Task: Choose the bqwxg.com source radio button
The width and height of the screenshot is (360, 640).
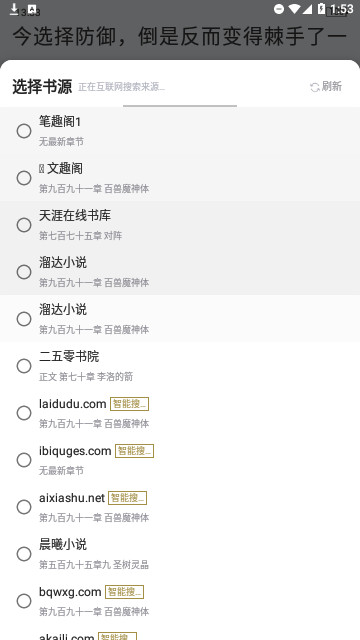Action: (x=24, y=601)
